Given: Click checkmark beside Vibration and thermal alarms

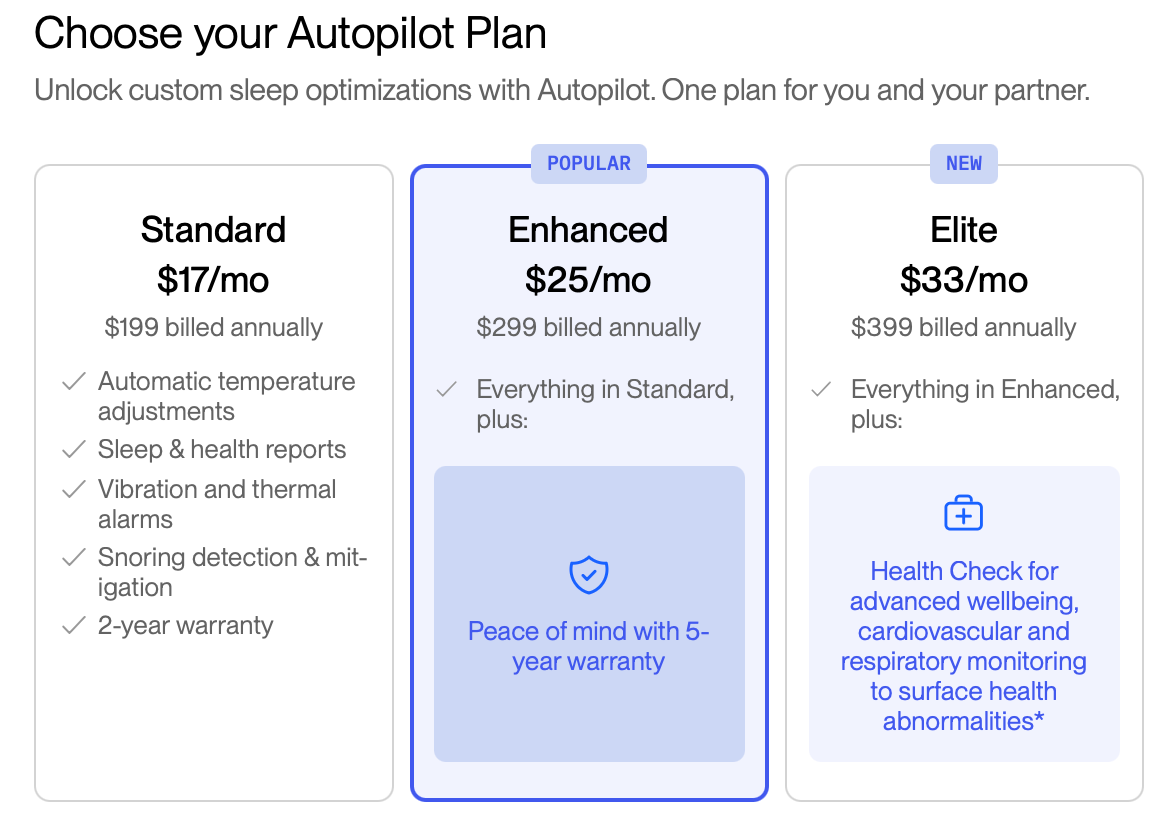Looking at the screenshot, I should coord(74,490).
